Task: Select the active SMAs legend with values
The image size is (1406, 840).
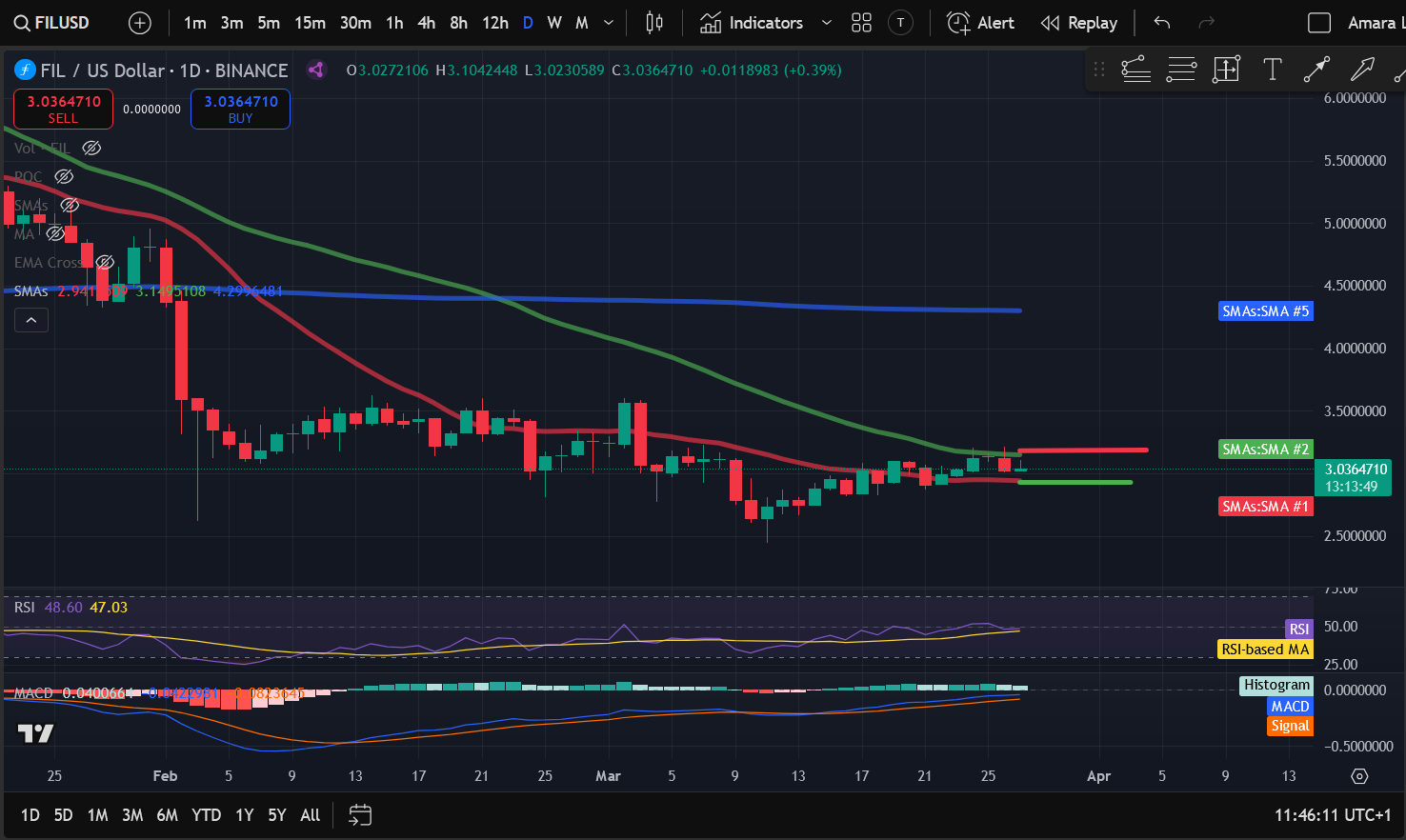Action: [149, 290]
